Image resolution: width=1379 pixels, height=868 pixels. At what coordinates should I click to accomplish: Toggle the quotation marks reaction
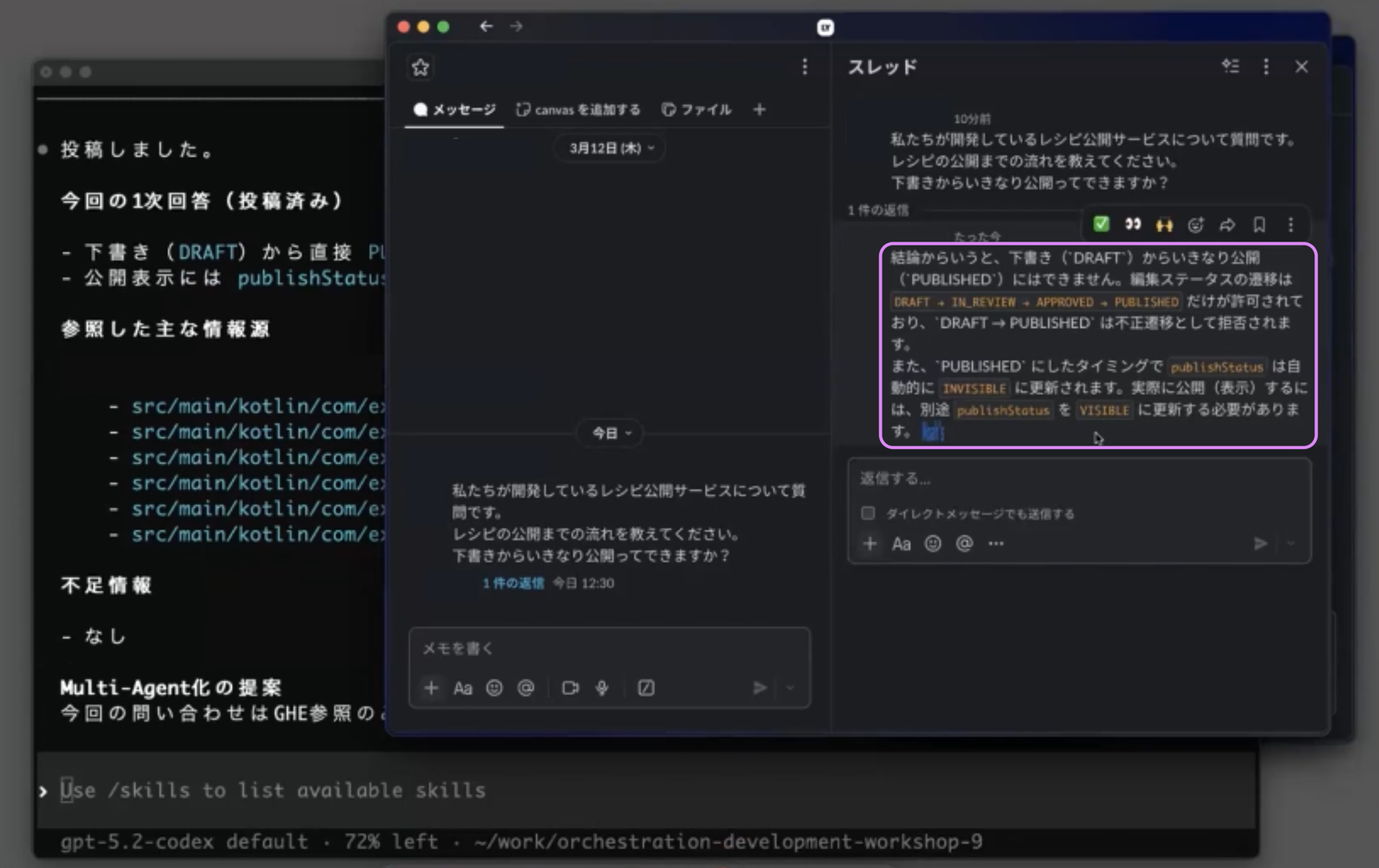pyautogui.click(x=1133, y=225)
